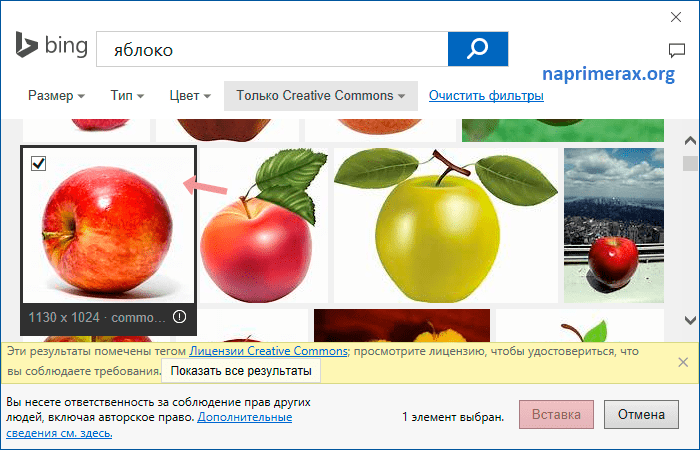This screenshot has width=700, height=450.
Task: Click the 1130 x 1024 image caption
Action: pos(97,317)
